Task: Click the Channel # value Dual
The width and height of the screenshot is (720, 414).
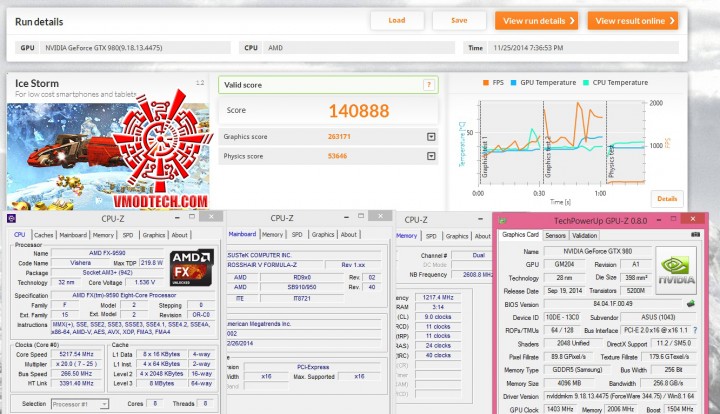Action: [x=472, y=255]
